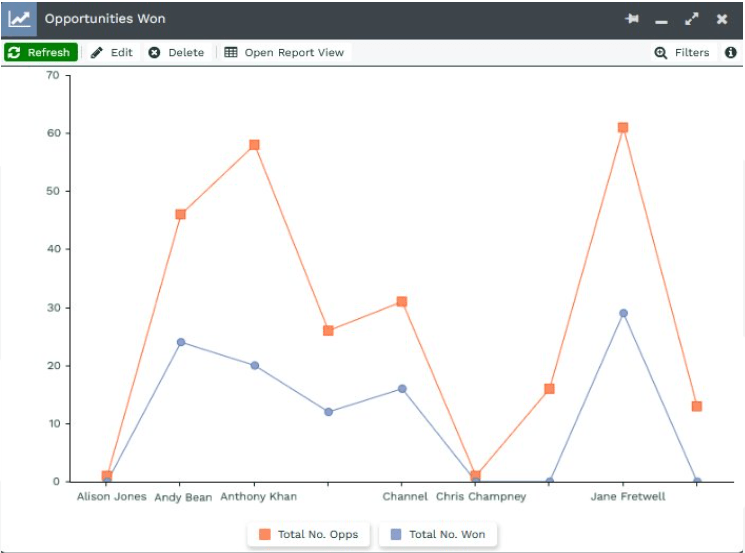Click Andy Bean's blue data point at 24

click(181, 342)
